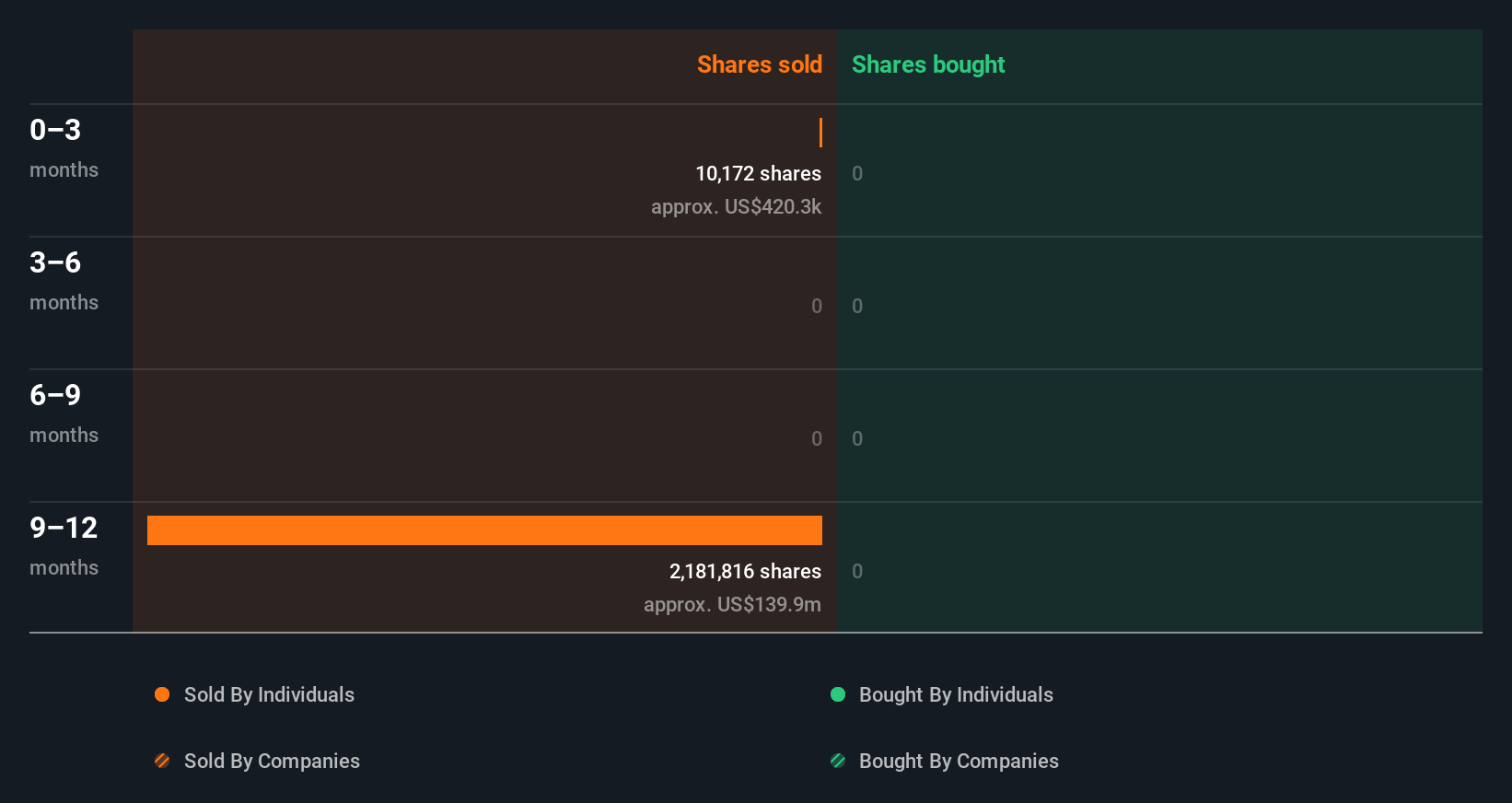Click the large orange 9–12 months bar
The width and height of the screenshot is (1512, 803).
[x=484, y=530]
